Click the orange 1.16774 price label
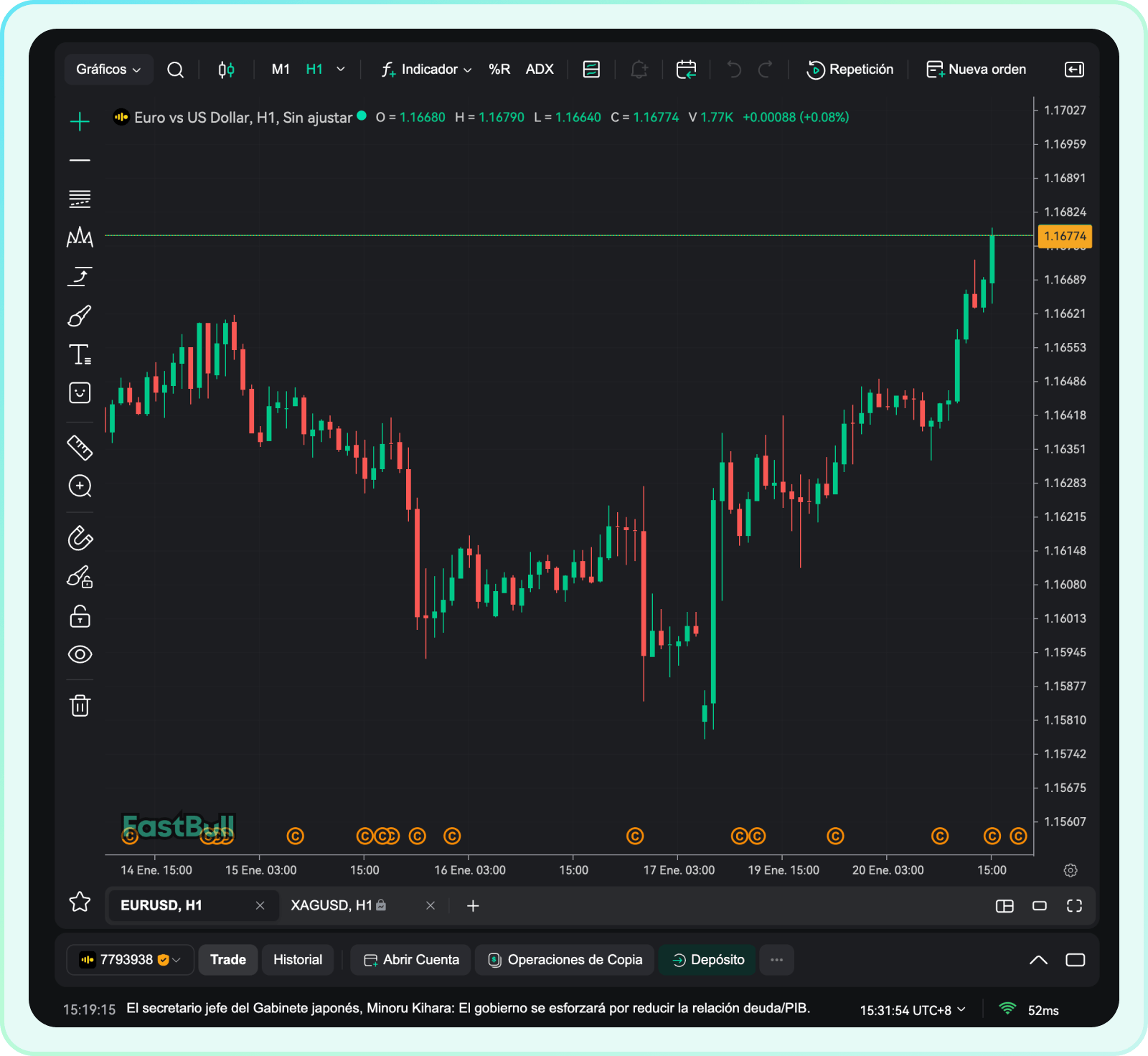 tap(1065, 236)
